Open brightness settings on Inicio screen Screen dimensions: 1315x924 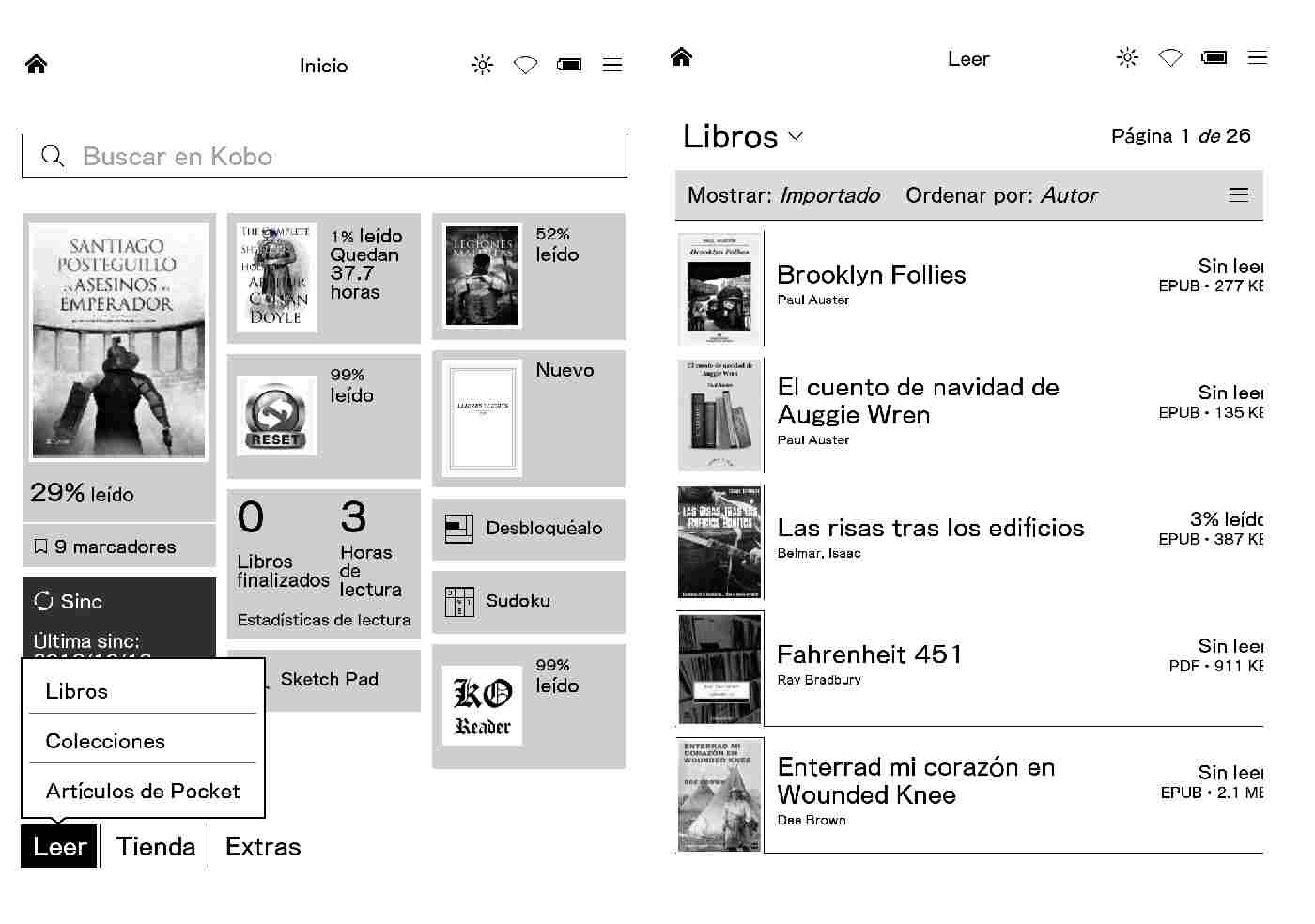pyautogui.click(x=482, y=65)
